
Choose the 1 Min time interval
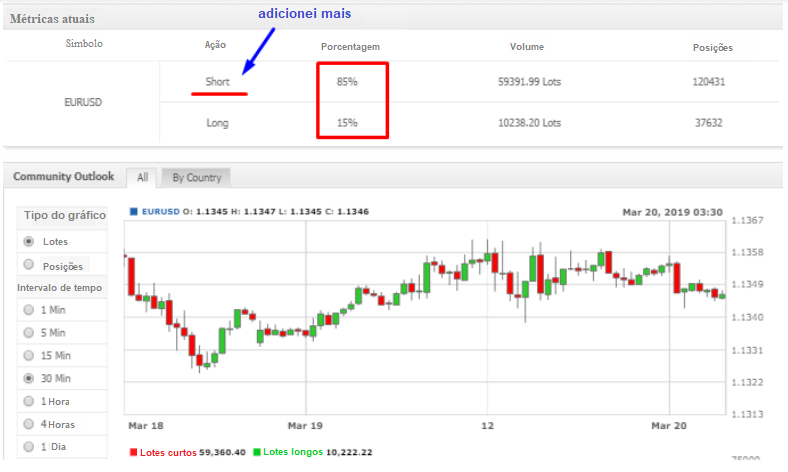pos(29,310)
